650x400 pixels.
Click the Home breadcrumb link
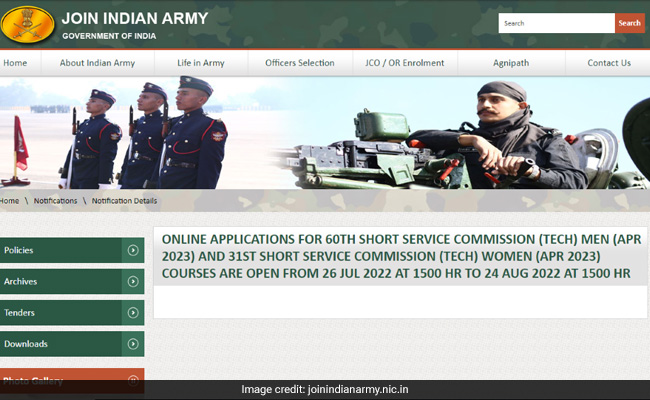click(x=10, y=201)
